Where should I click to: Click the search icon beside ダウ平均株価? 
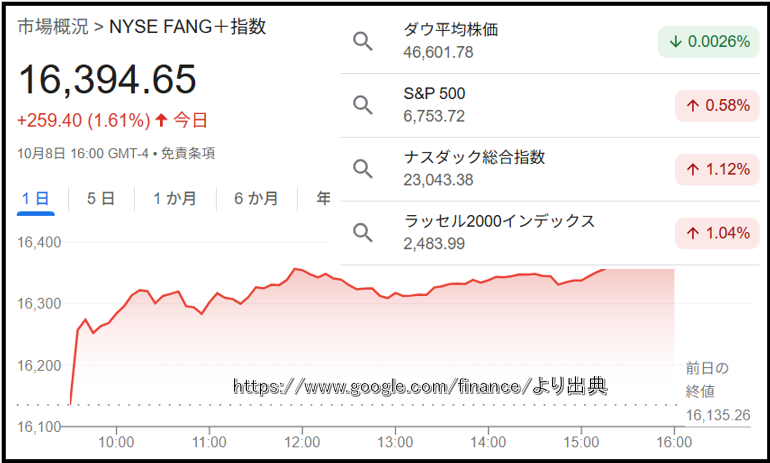[x=363, y=41]
